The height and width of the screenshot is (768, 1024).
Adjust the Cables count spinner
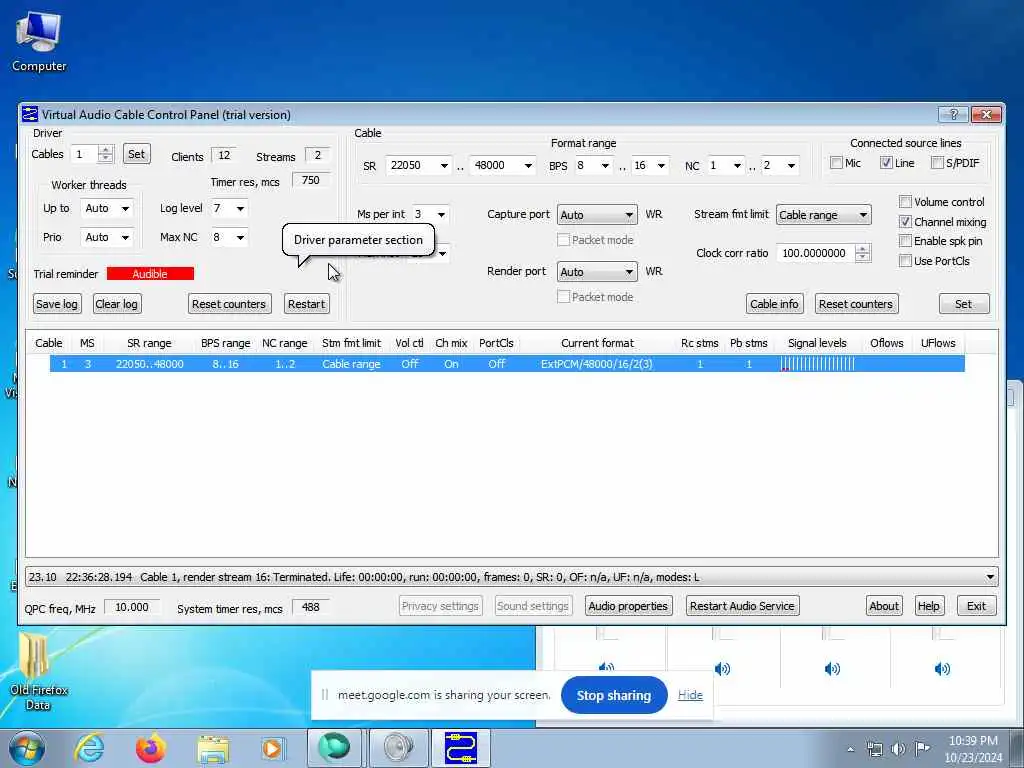(x=105, y=154)
